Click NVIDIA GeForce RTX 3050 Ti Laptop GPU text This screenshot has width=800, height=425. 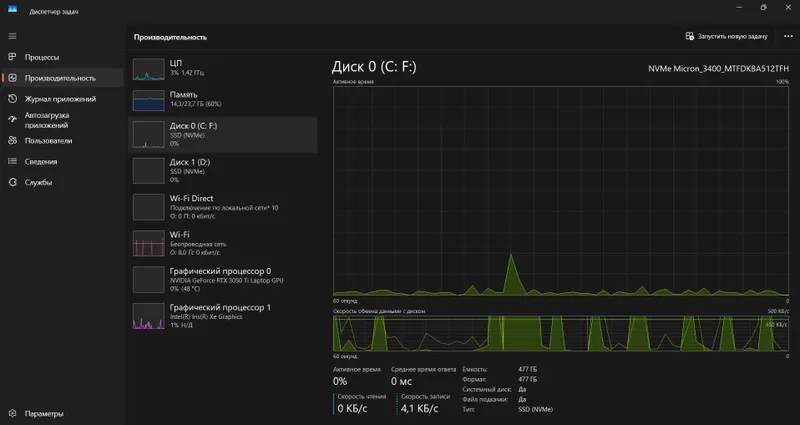(x=227, y=281)
